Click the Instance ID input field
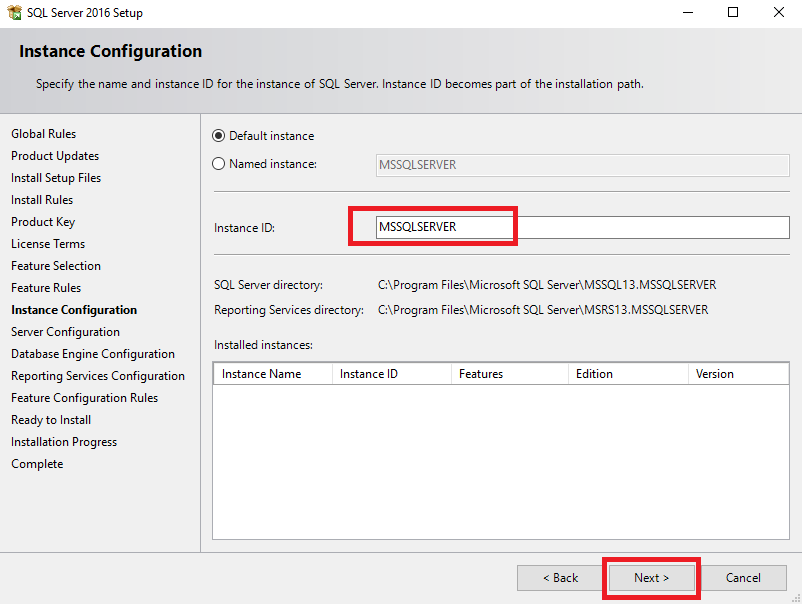The height and width of the screenshot is (604, 802). 583,227
